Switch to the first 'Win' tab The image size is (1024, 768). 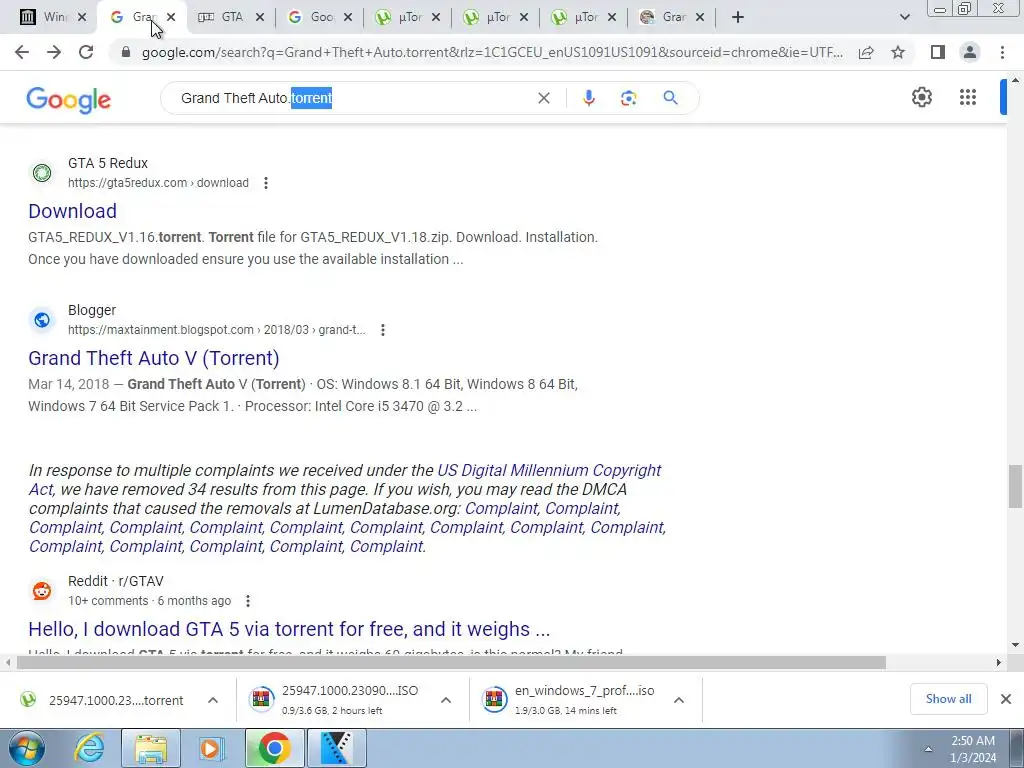tap(54, 17)
